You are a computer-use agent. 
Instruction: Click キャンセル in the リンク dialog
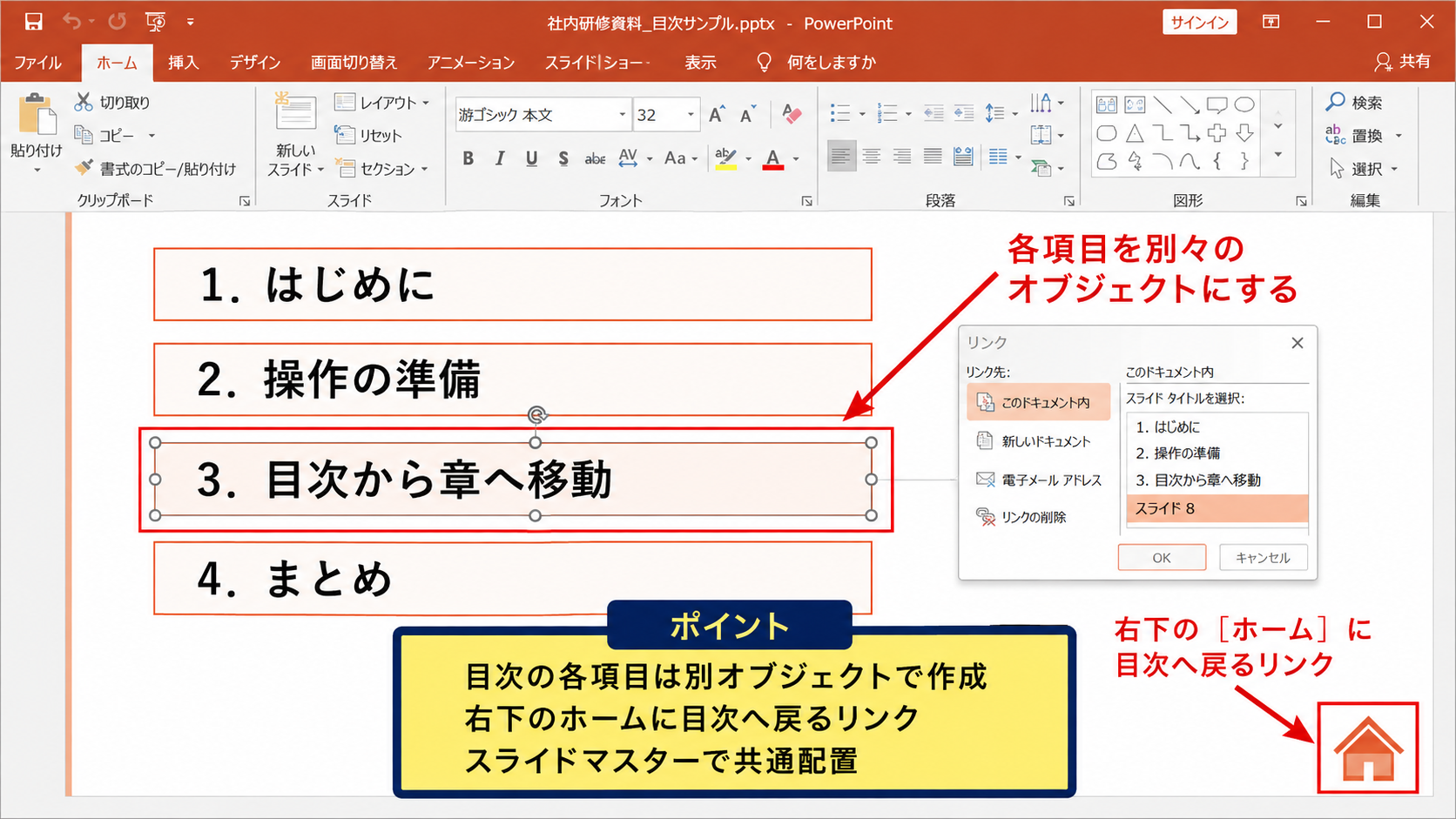[1264, 557]
